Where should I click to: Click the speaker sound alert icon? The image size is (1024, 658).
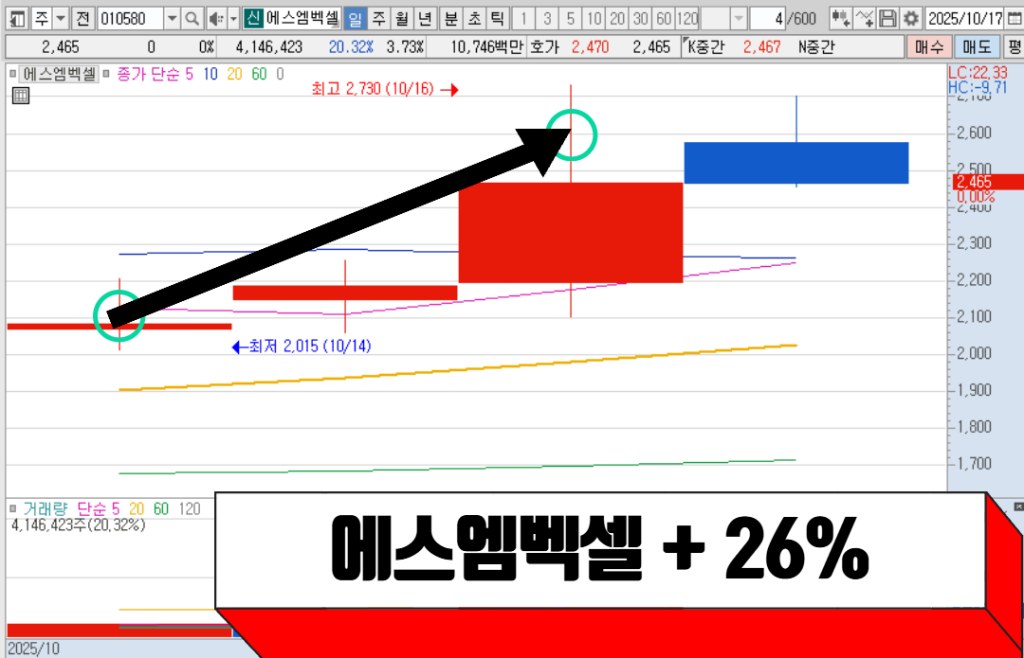[215, 19]
